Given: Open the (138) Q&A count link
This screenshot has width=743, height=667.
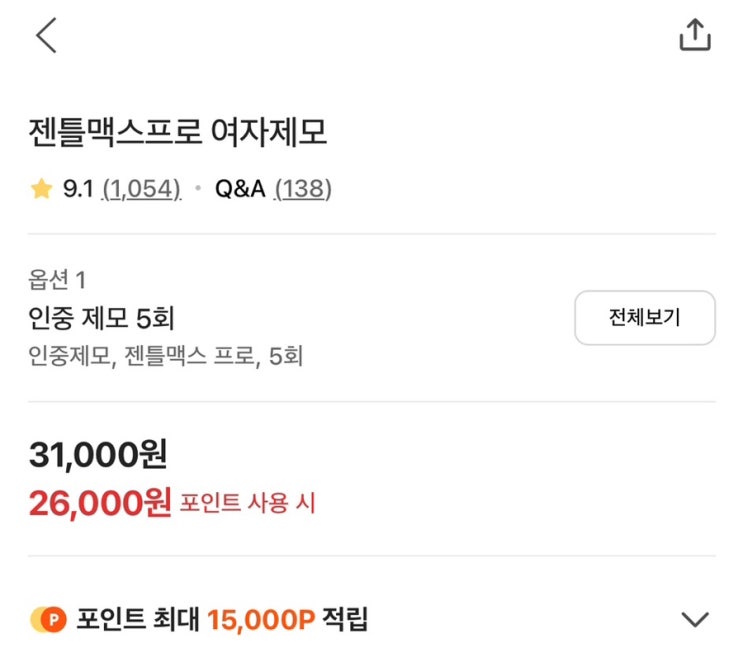Looking at the screenshot, I should click(302, 189).
